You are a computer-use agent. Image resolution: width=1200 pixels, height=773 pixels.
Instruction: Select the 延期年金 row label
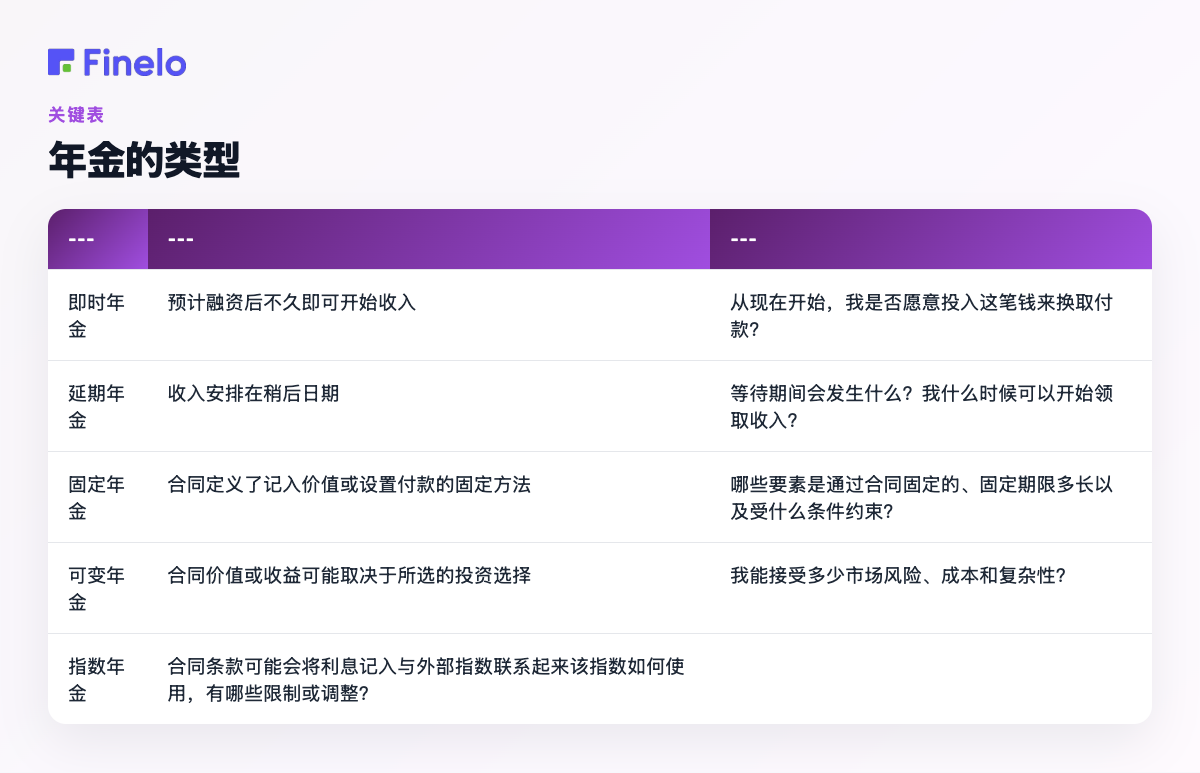(97, 406)
